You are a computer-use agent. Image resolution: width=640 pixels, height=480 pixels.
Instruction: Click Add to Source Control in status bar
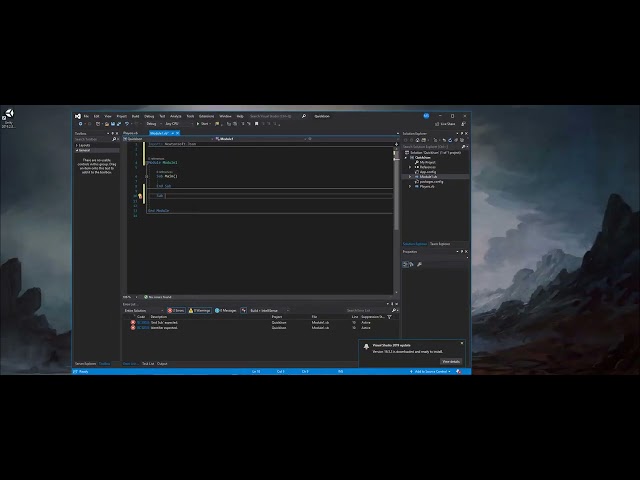click(x=430, y=372)
